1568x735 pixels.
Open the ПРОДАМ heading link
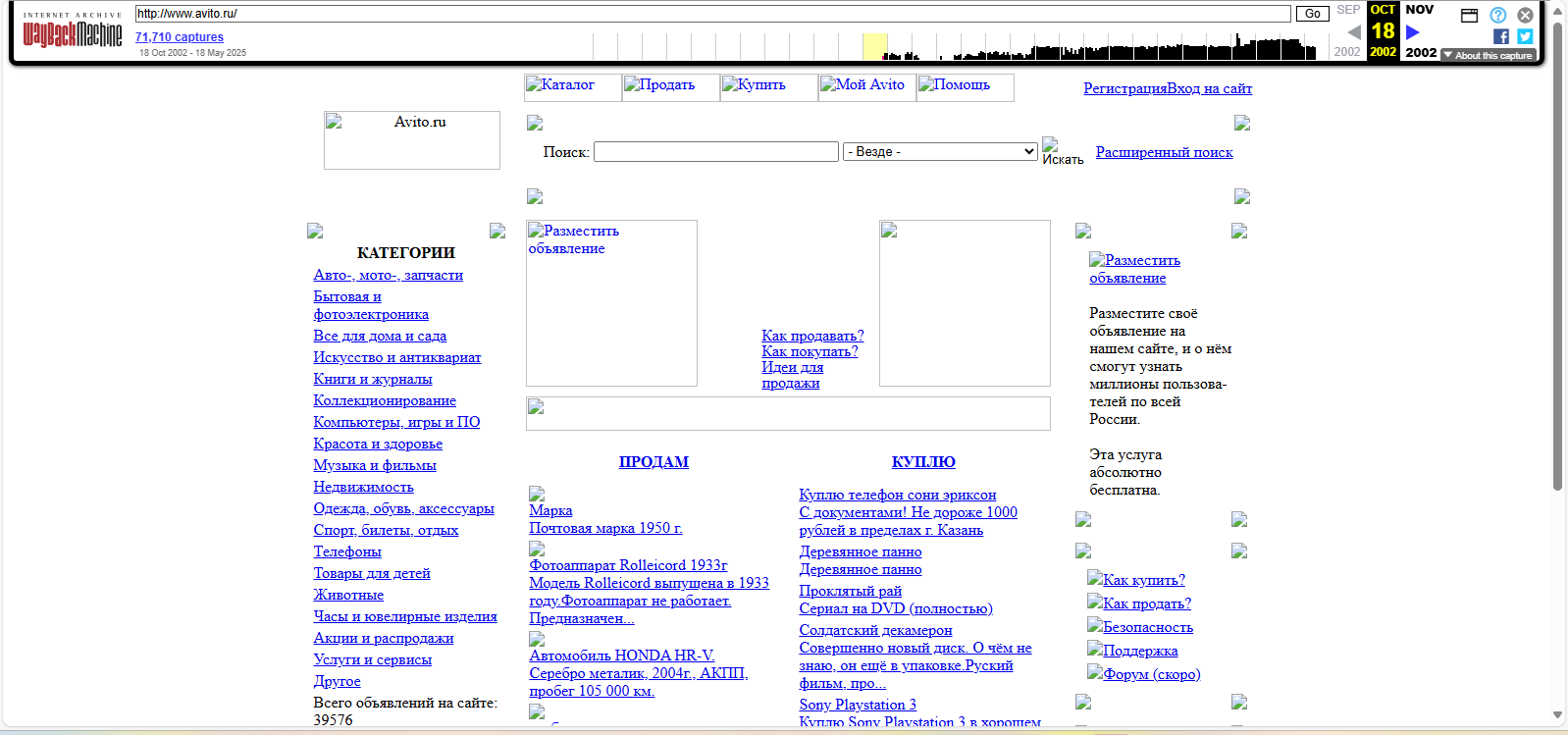click(653, 462)
